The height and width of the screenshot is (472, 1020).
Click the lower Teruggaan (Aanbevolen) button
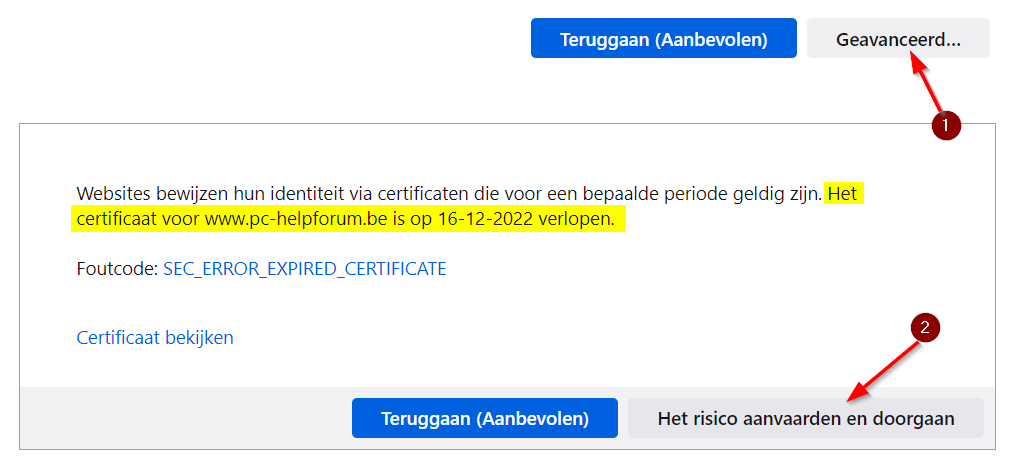484,418
